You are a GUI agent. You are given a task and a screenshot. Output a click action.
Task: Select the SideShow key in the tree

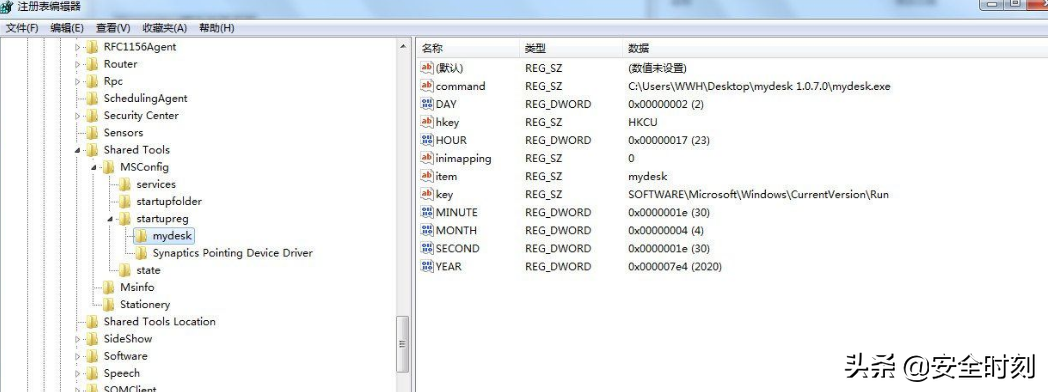pos(128,339)
